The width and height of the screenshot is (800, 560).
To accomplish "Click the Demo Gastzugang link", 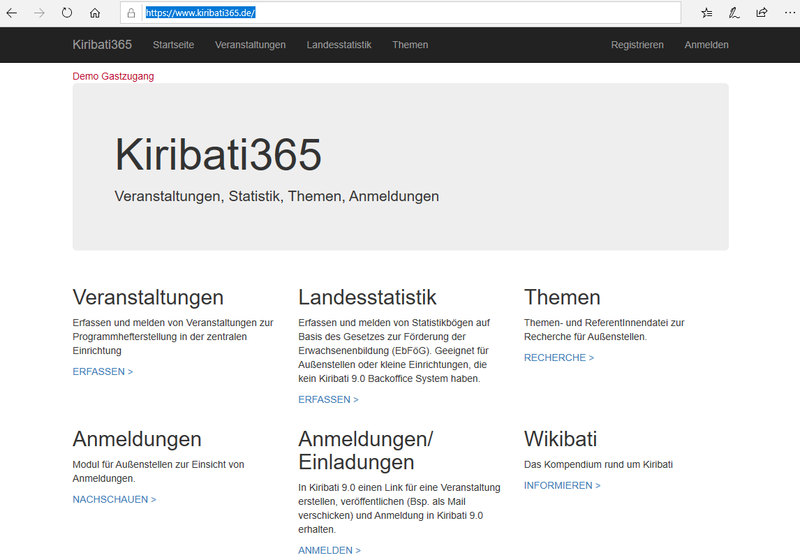I will click(113, 76).
